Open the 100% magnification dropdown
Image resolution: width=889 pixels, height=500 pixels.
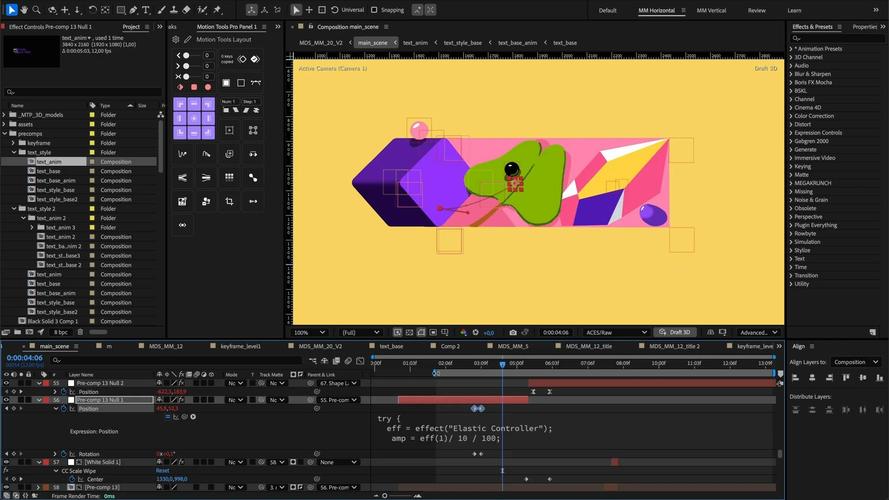tap(310, 332)
